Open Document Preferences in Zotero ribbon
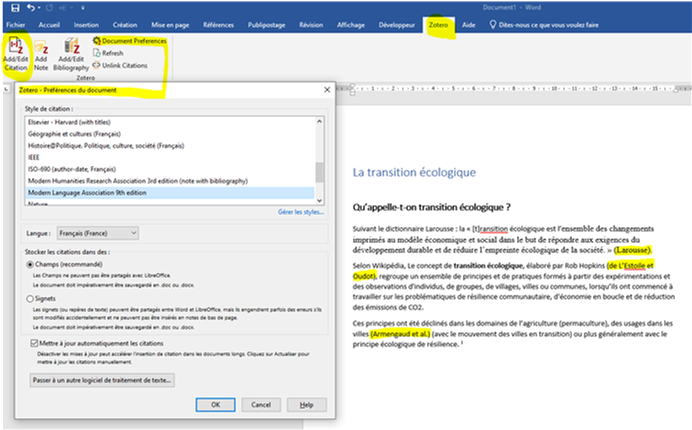The image size is (692, 430). point(130,41)
